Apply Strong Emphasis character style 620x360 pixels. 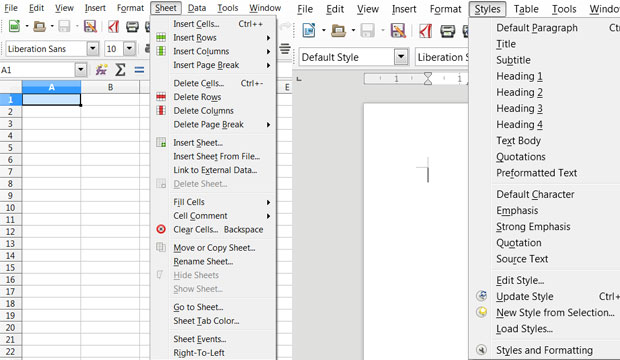pos(533,226)
